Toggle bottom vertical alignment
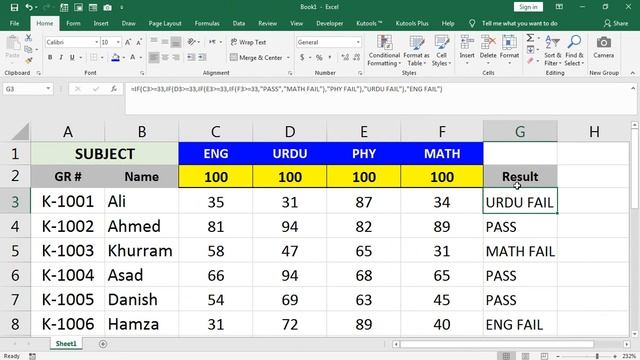 pos(176,42)
